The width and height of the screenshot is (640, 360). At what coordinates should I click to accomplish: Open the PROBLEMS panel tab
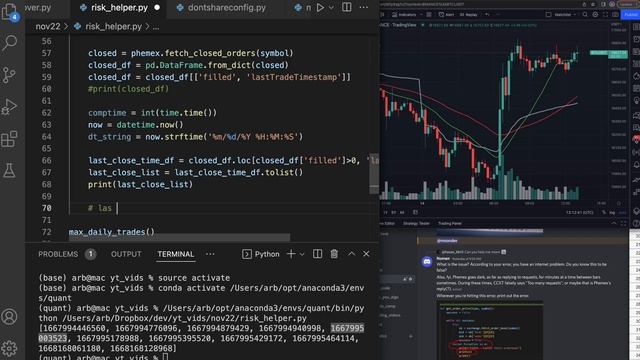click(58, 254)
